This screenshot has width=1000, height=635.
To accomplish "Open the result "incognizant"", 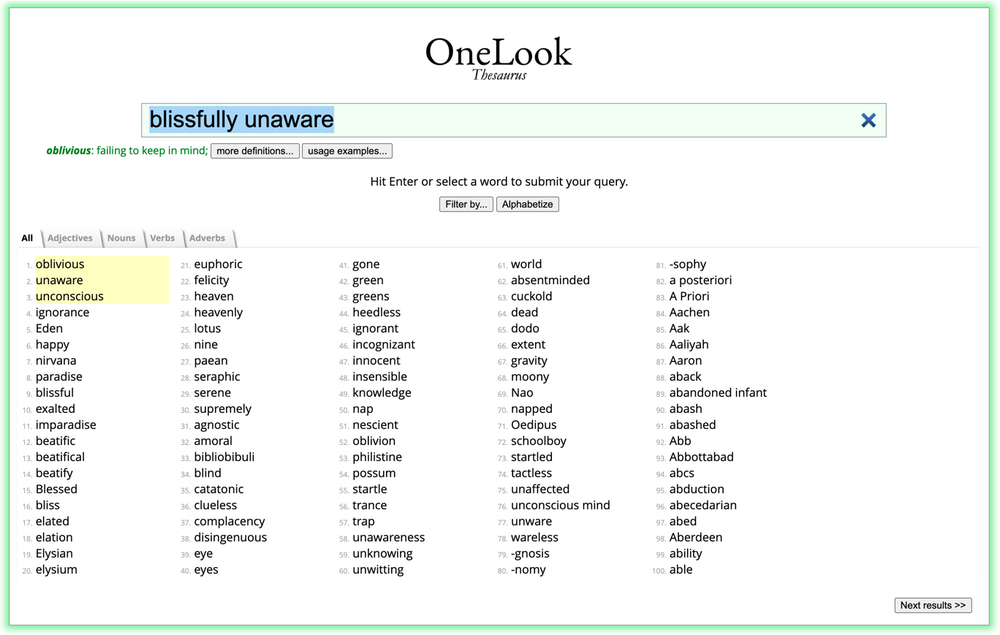I will 385,344.
